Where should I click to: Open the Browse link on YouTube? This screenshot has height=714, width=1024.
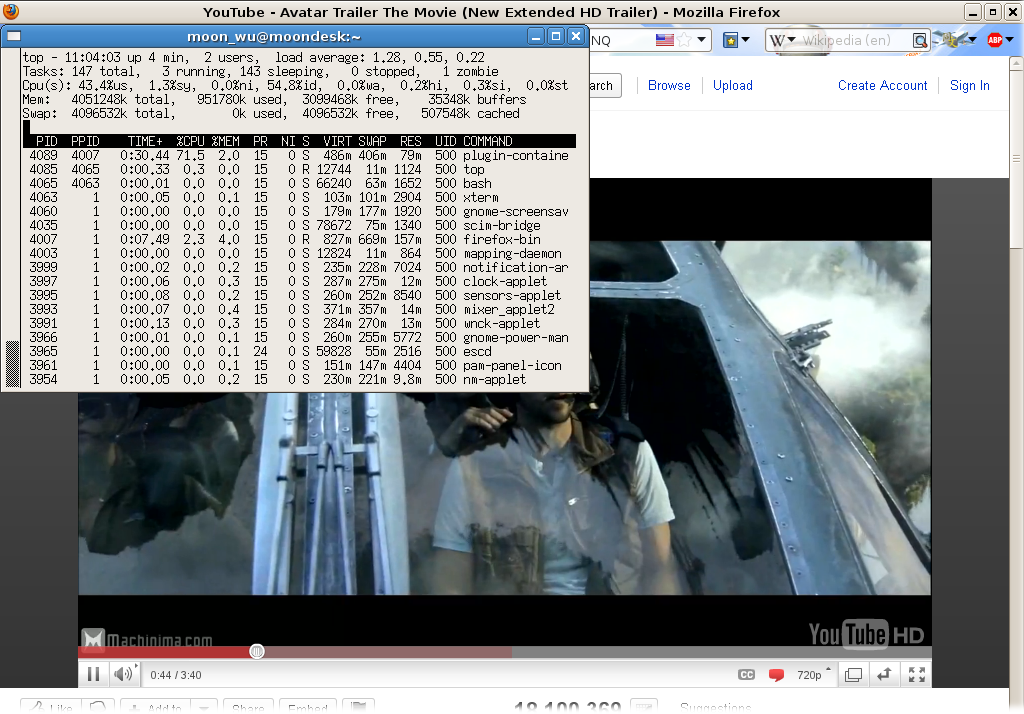click(x=669, y=86)
